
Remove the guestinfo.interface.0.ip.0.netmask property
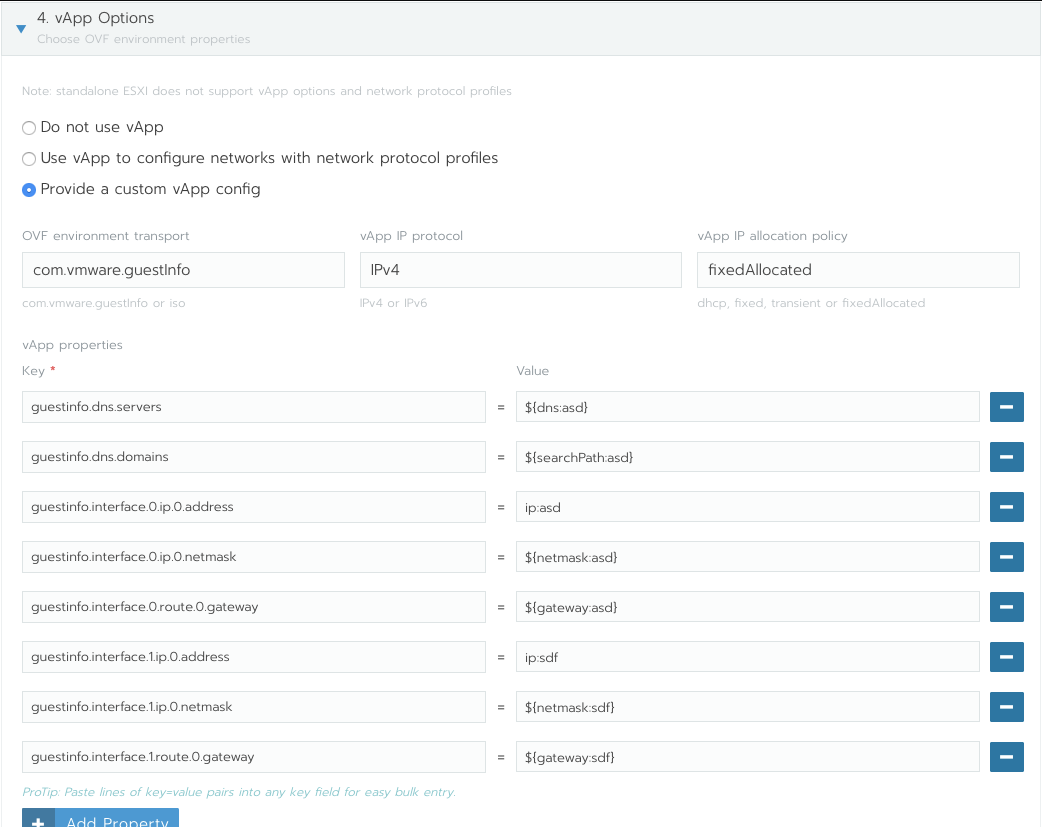pos(1006,557)
